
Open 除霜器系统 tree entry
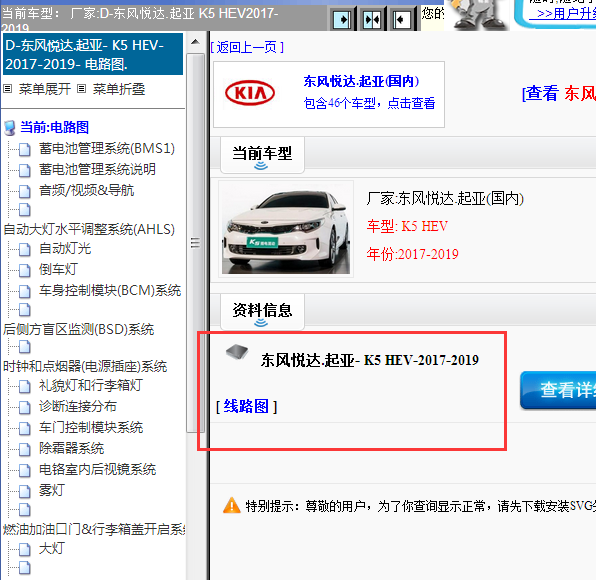point(71,448)
